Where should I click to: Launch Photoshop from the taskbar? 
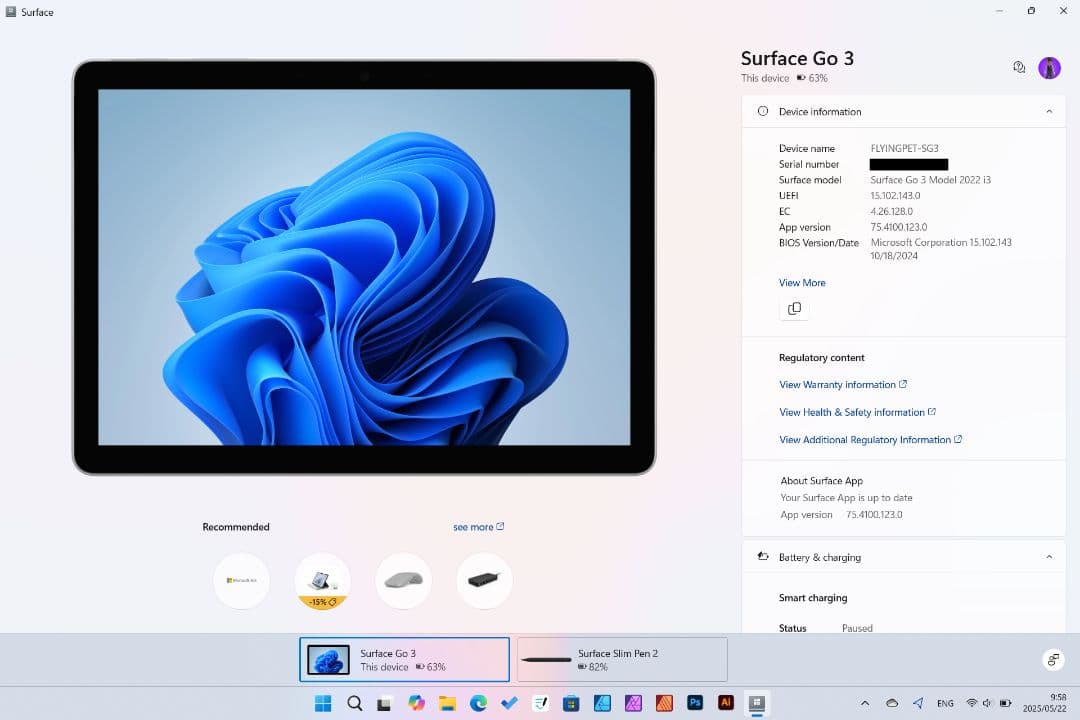click(695, 703)
